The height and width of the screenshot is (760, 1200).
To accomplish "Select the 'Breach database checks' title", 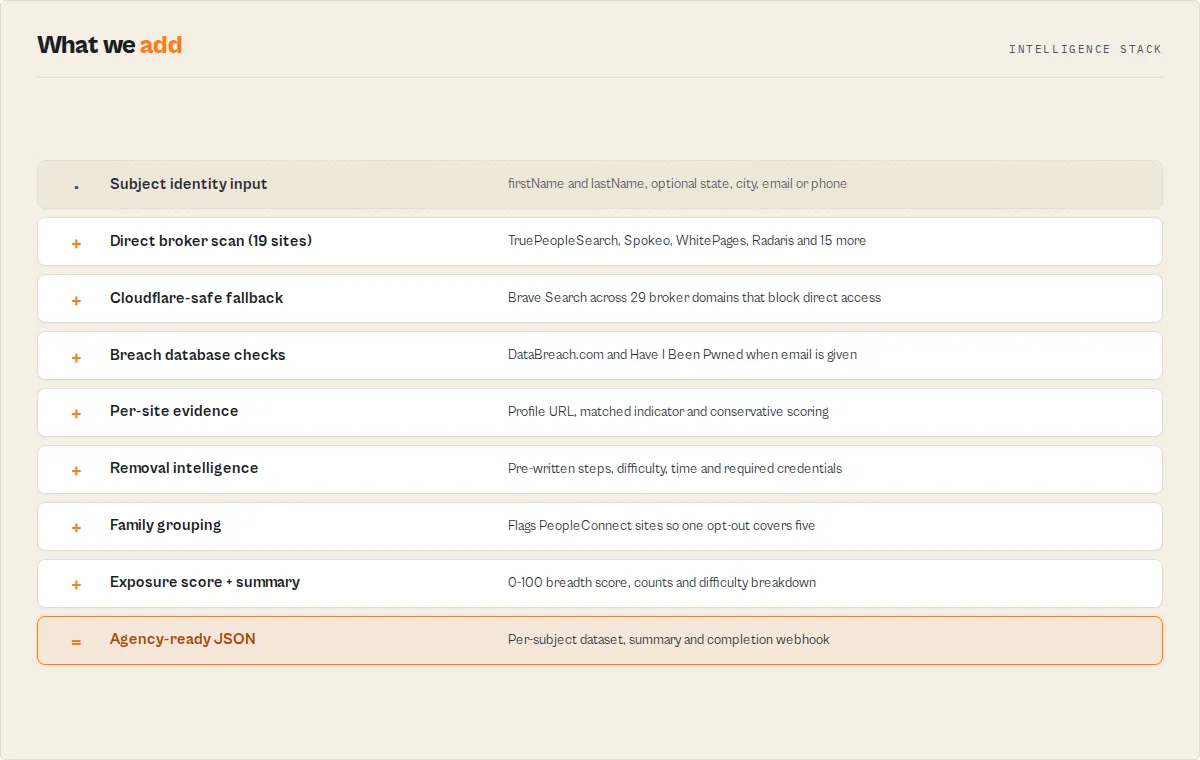I will tap(197, 355).
